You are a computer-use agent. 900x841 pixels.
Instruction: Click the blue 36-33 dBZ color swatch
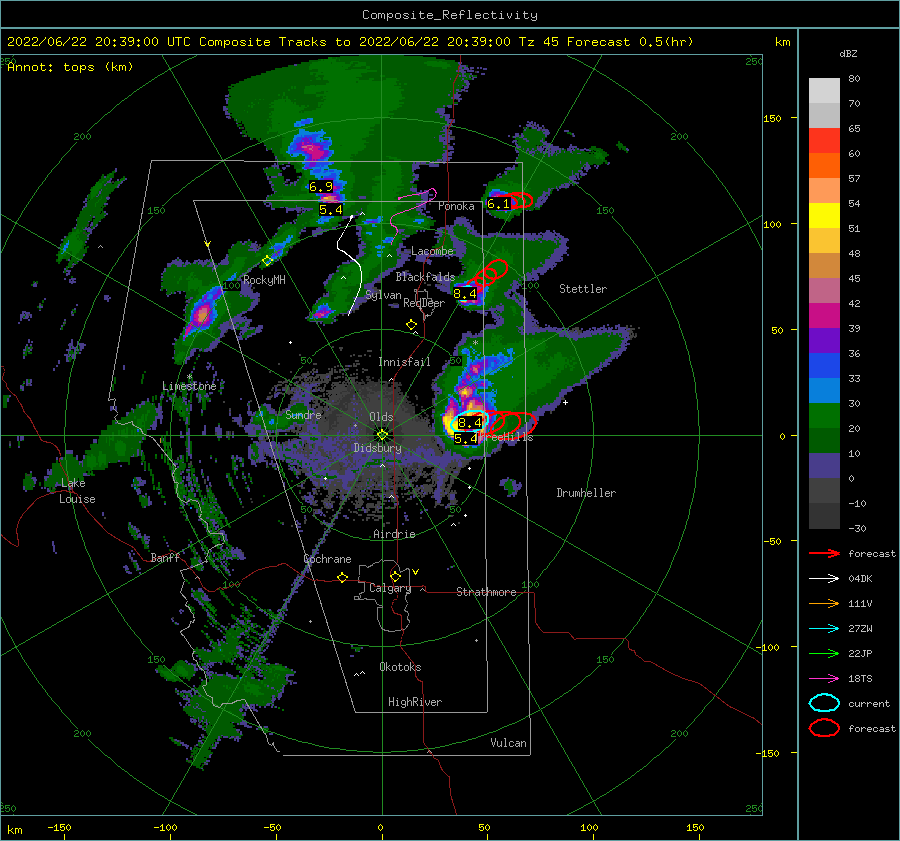[824, 366]
